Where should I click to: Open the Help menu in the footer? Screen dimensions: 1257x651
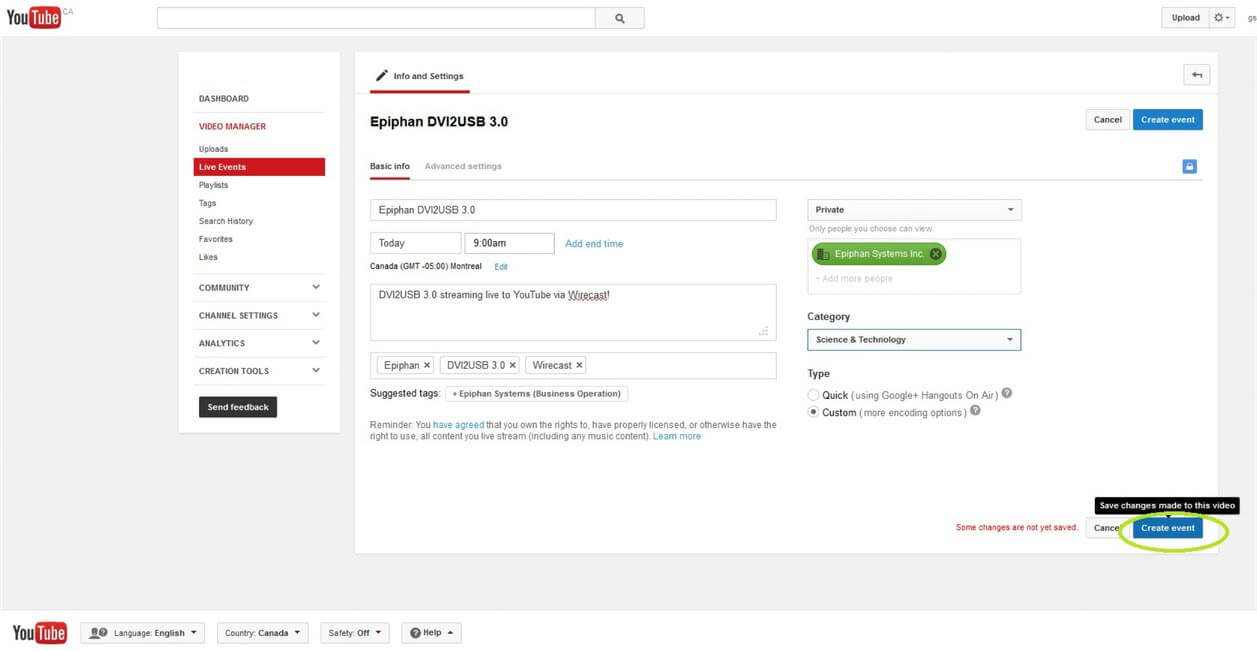tap(431, 633)
